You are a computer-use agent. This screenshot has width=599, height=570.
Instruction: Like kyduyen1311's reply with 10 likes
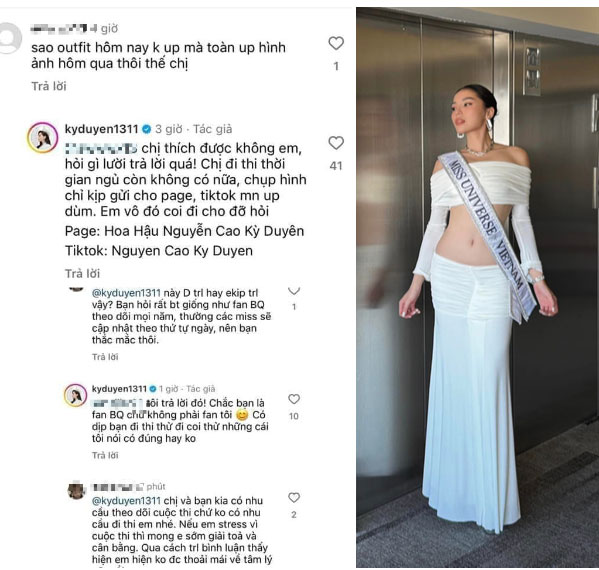click(x=294, y=399)
